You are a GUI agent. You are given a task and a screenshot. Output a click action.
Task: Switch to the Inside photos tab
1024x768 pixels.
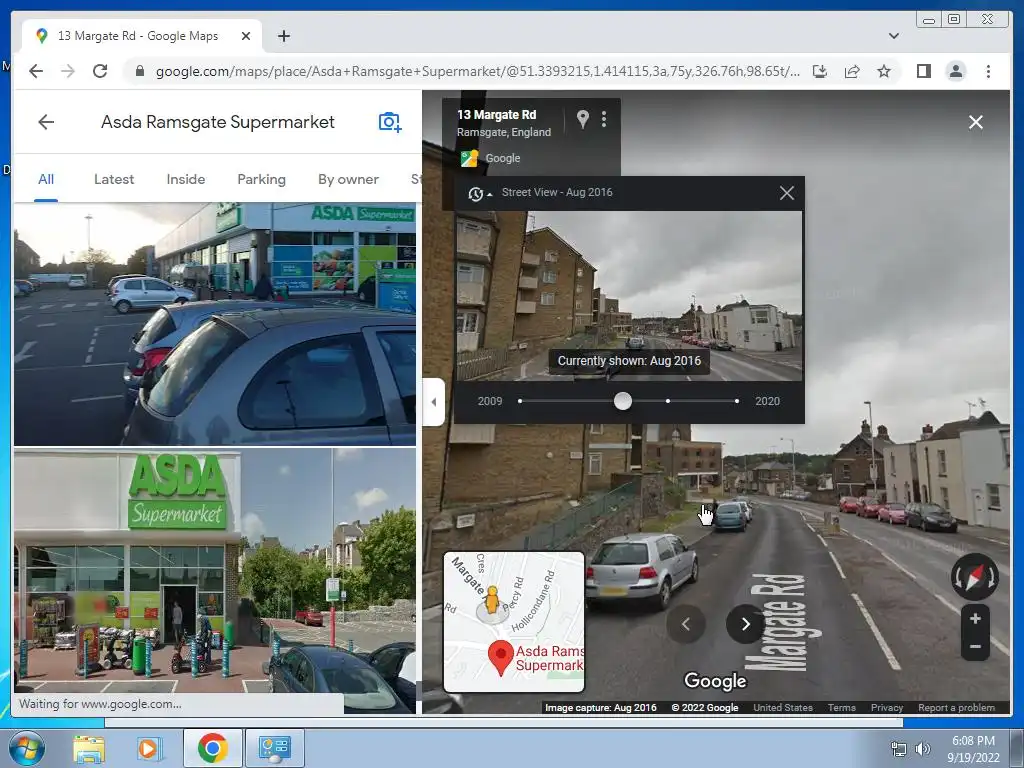point(185,179)
